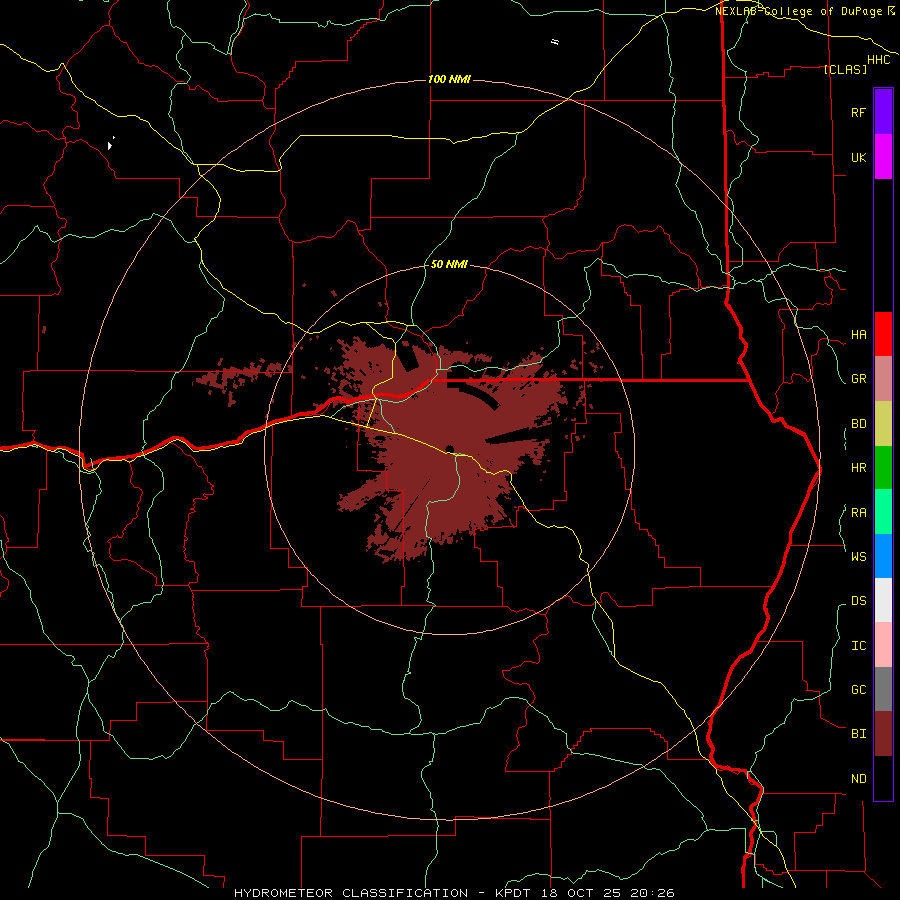
Task: Click the HR green legend swatch
Action: coord(883,468)
